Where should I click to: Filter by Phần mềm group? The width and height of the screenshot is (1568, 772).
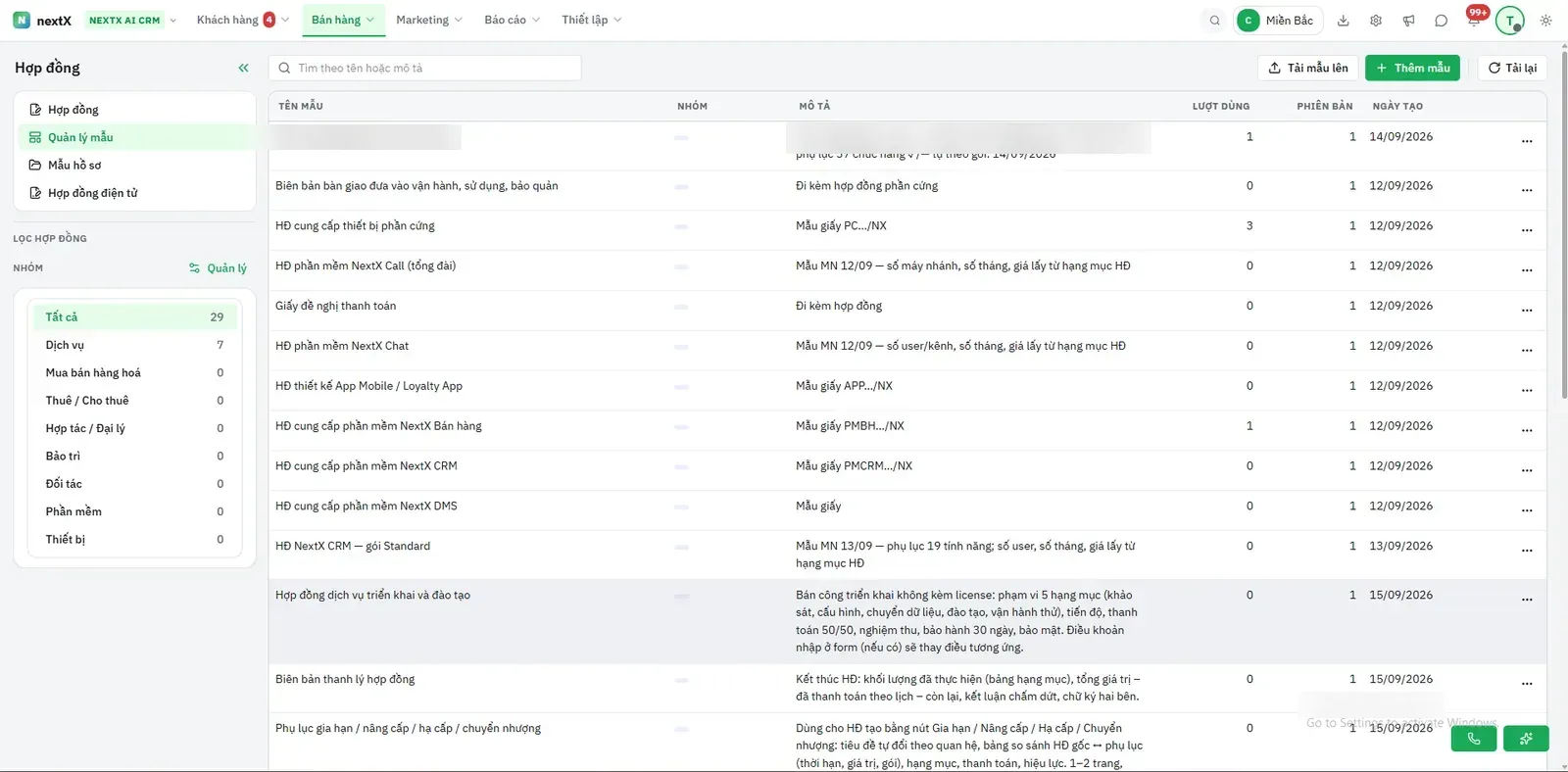click(x=134, y=511)
